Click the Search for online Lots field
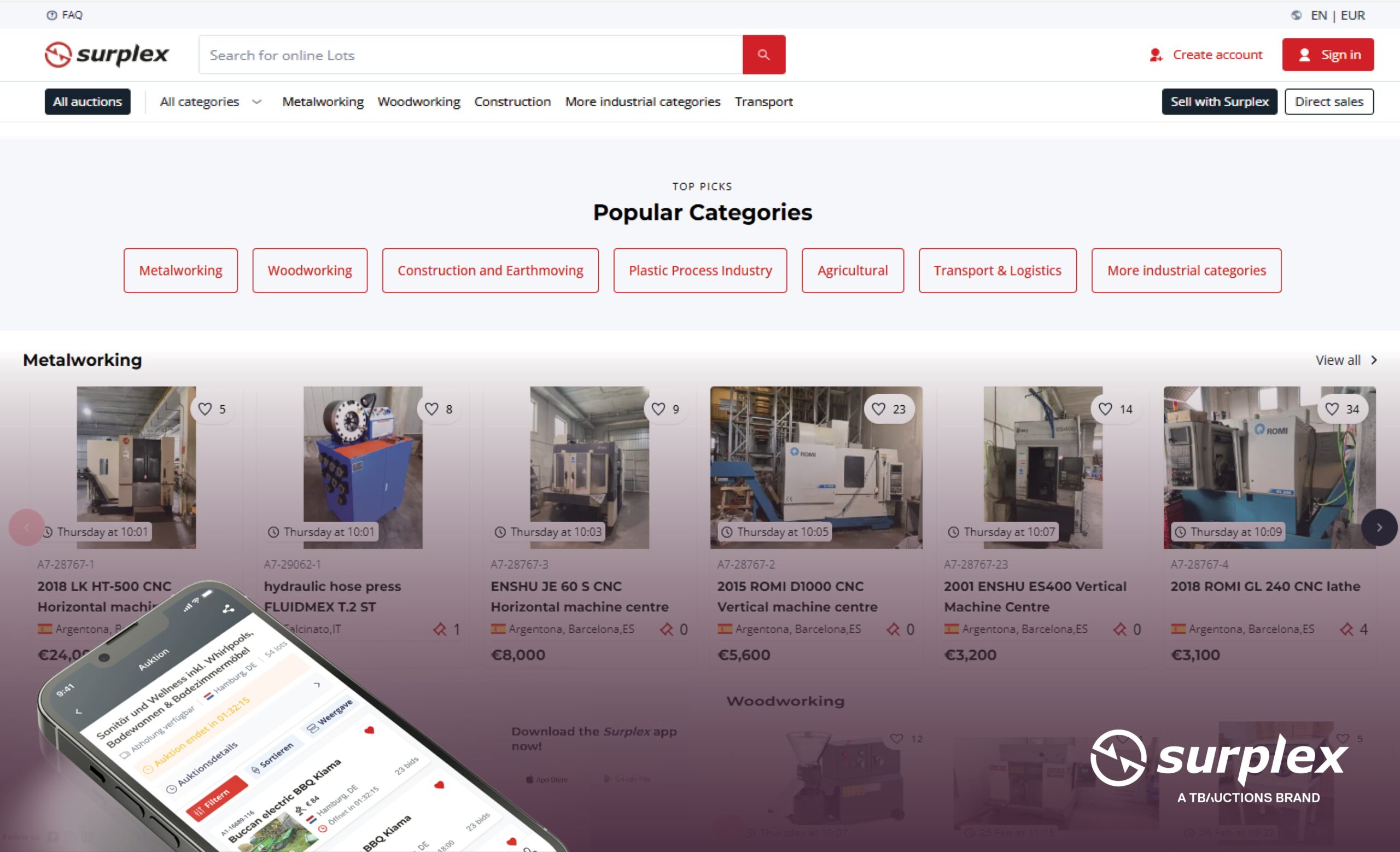Image resolution: width=1400 pixels, height=852 pixels. pos(470,55)
